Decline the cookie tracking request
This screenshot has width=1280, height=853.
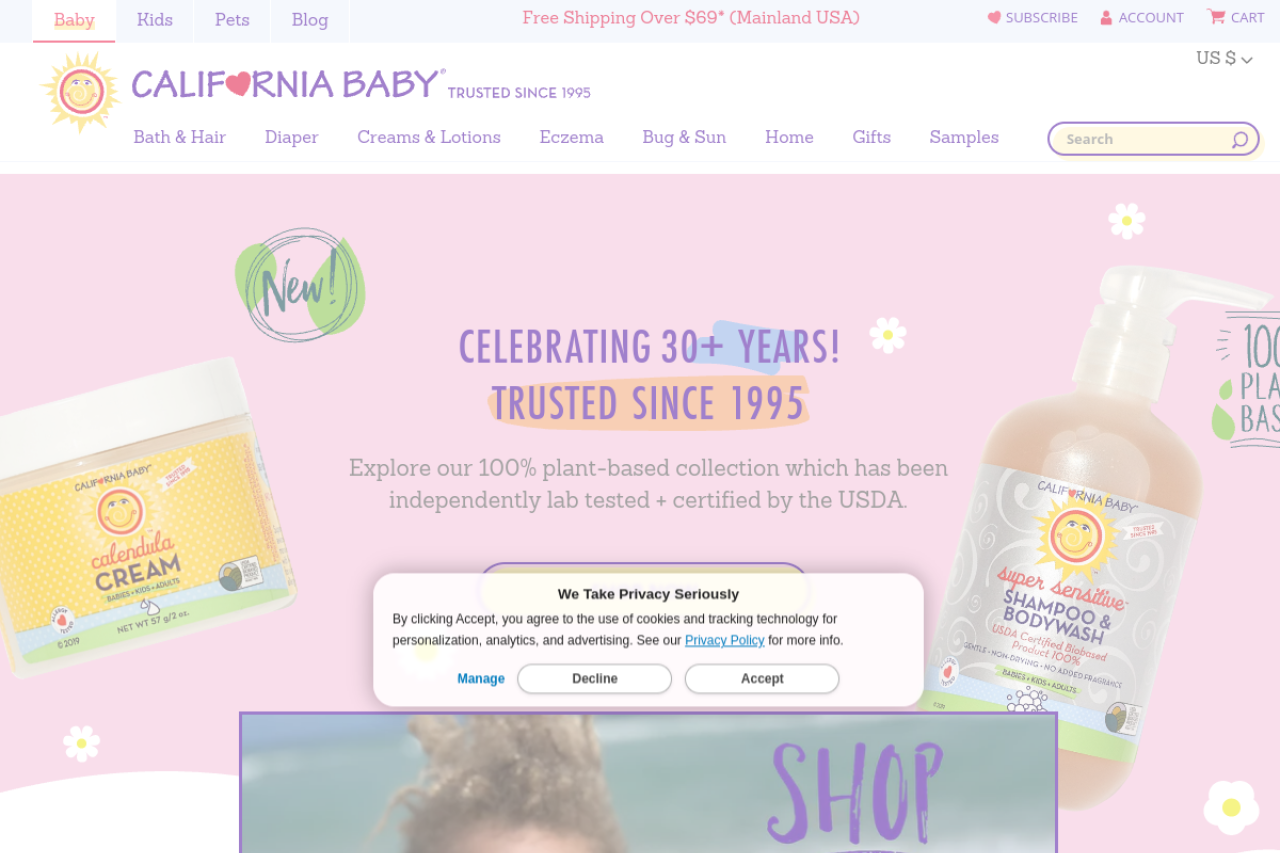[595, 678]
